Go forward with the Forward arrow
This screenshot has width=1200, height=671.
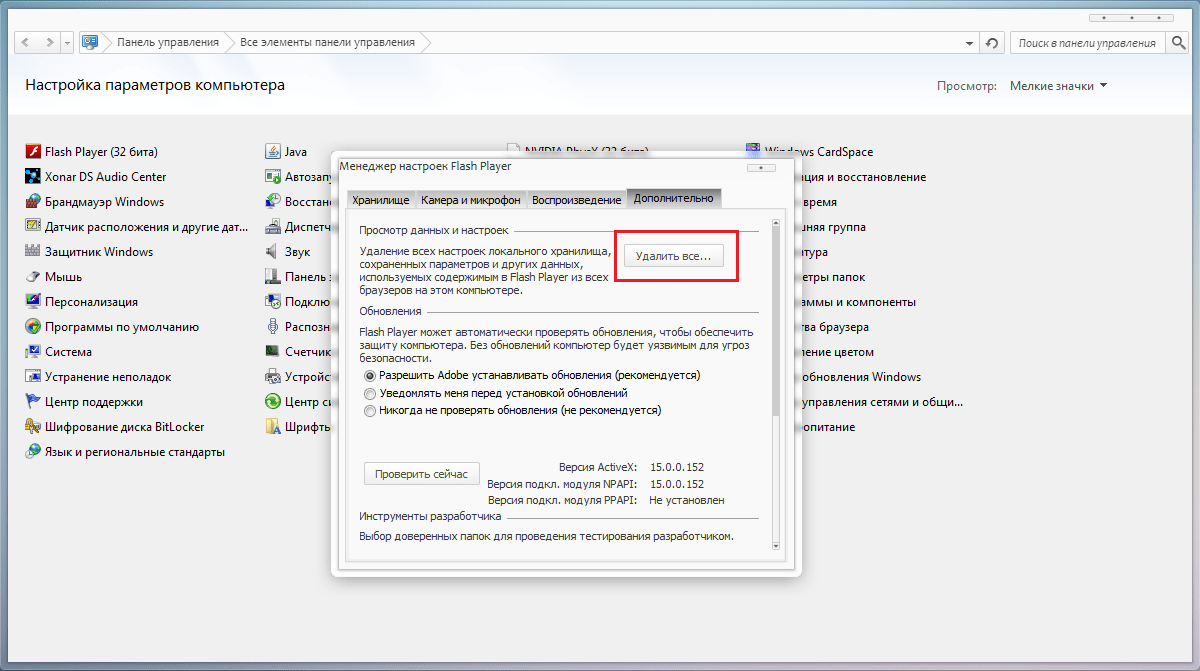[48, 43]
